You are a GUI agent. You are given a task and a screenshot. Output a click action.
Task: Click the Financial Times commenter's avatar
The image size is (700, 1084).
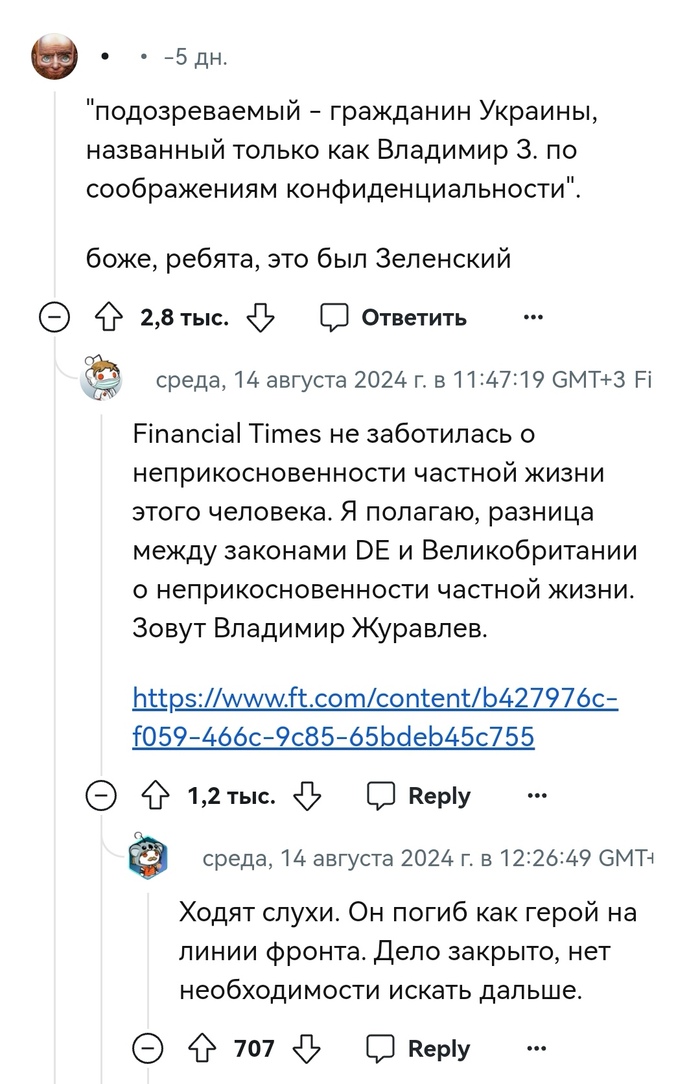coord(102,379)
